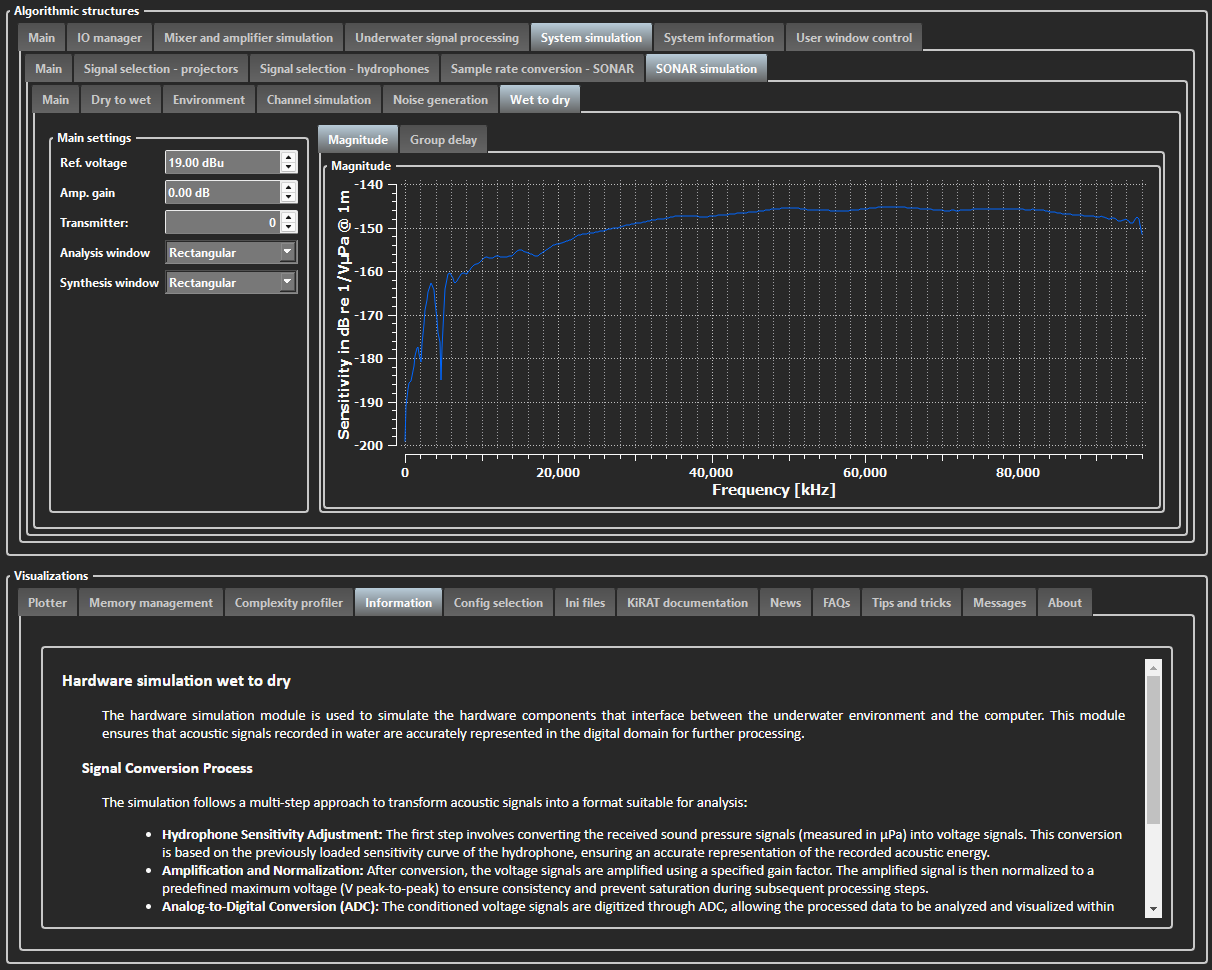Decrease Ref. voltage with the down arrow
Viewport: 1212px width, 970px height.
[289, 168]
